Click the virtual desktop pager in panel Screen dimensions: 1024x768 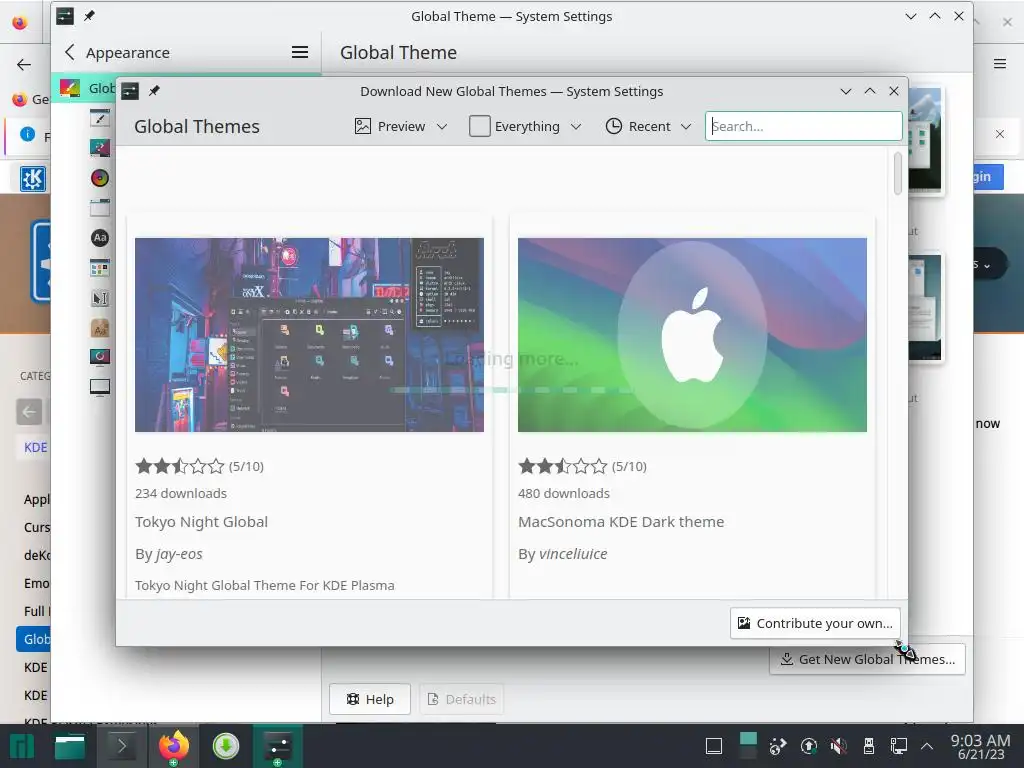(x=748, y=746)
